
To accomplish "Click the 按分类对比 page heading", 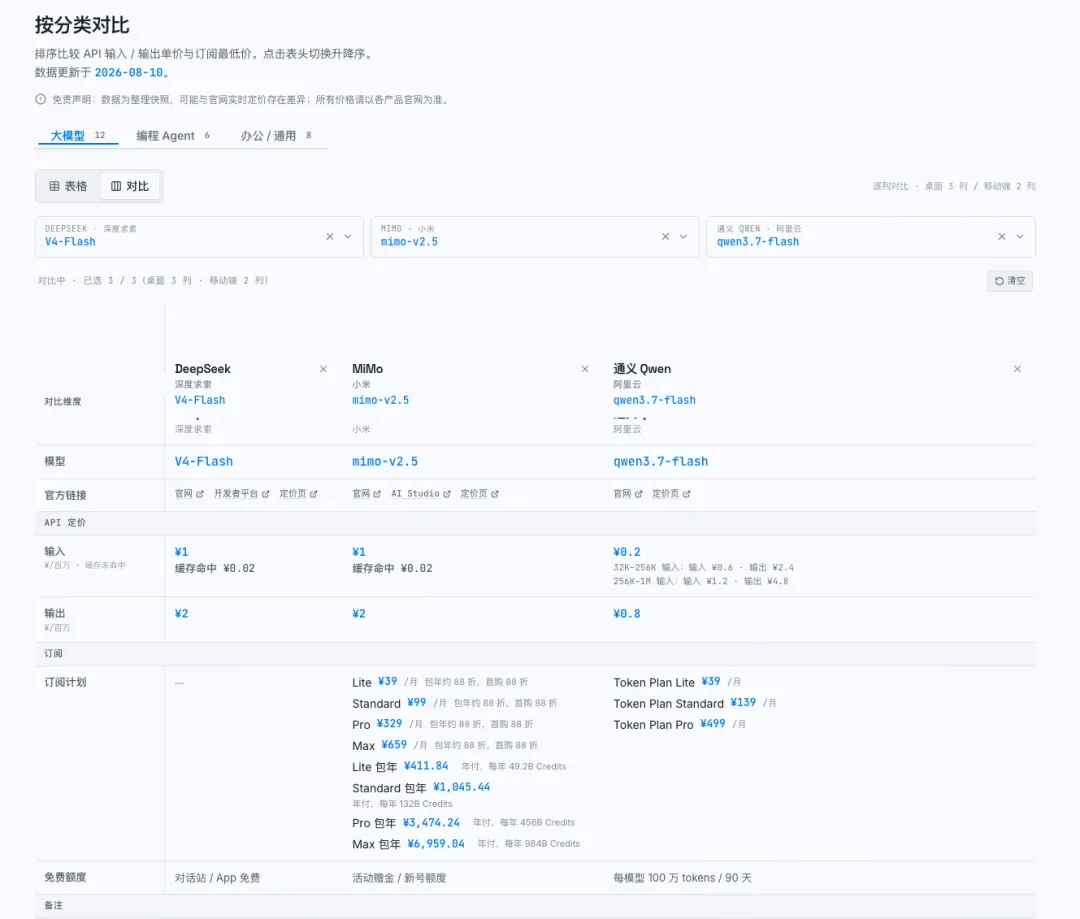I will pyautogui.click(x=82, y=25).
